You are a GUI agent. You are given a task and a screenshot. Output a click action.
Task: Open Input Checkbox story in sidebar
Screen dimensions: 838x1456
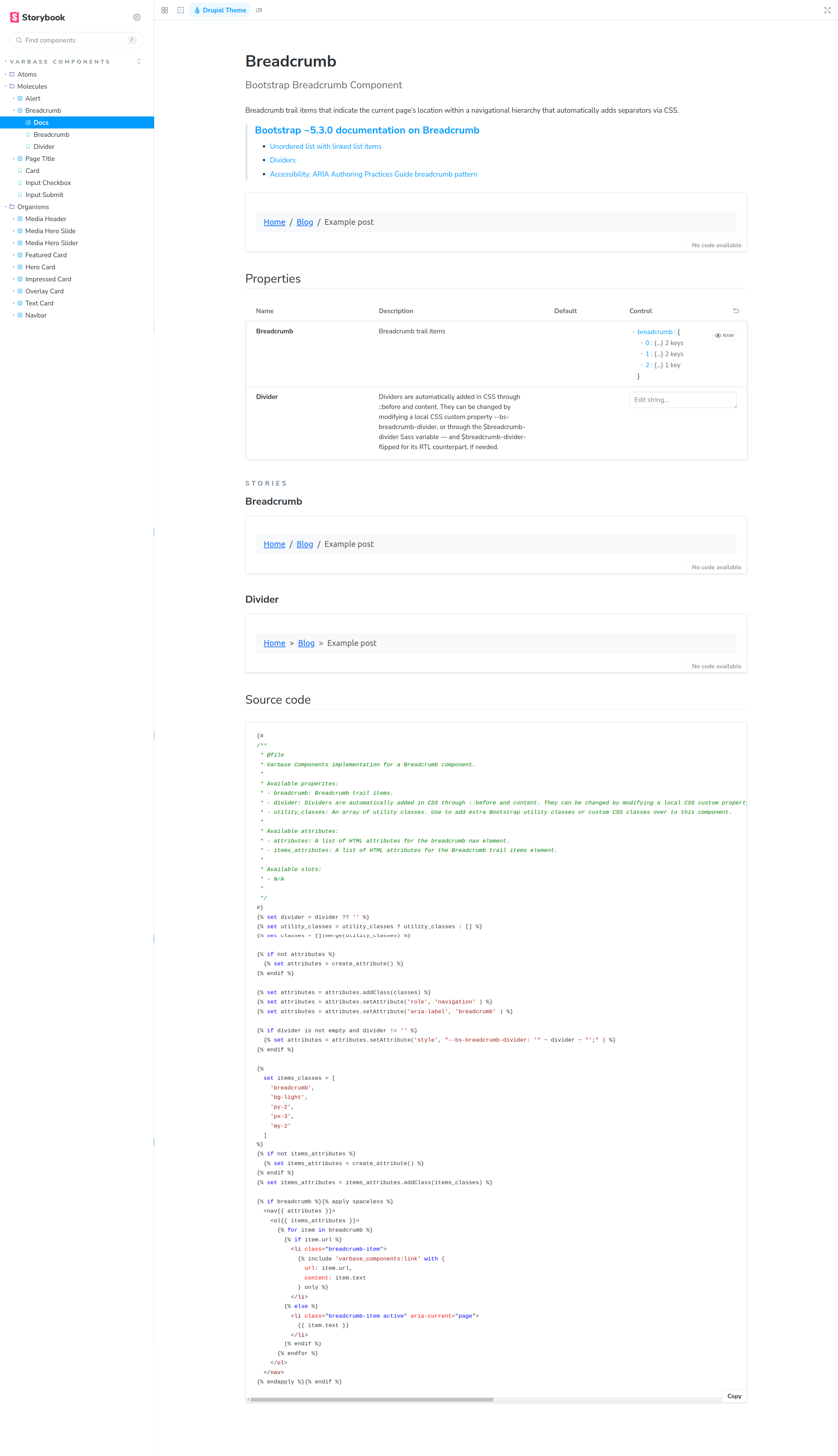[48, 183]
